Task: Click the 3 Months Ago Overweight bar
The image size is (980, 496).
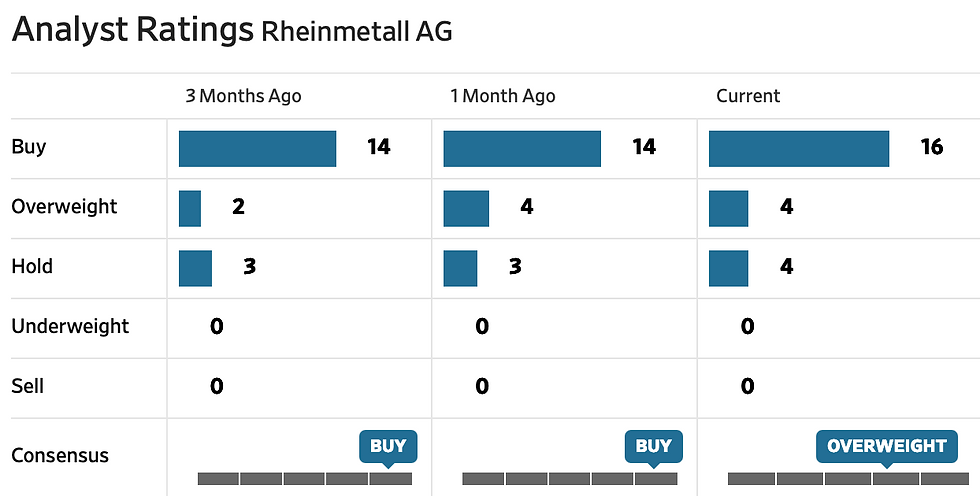Action: [x=190, y=208]
